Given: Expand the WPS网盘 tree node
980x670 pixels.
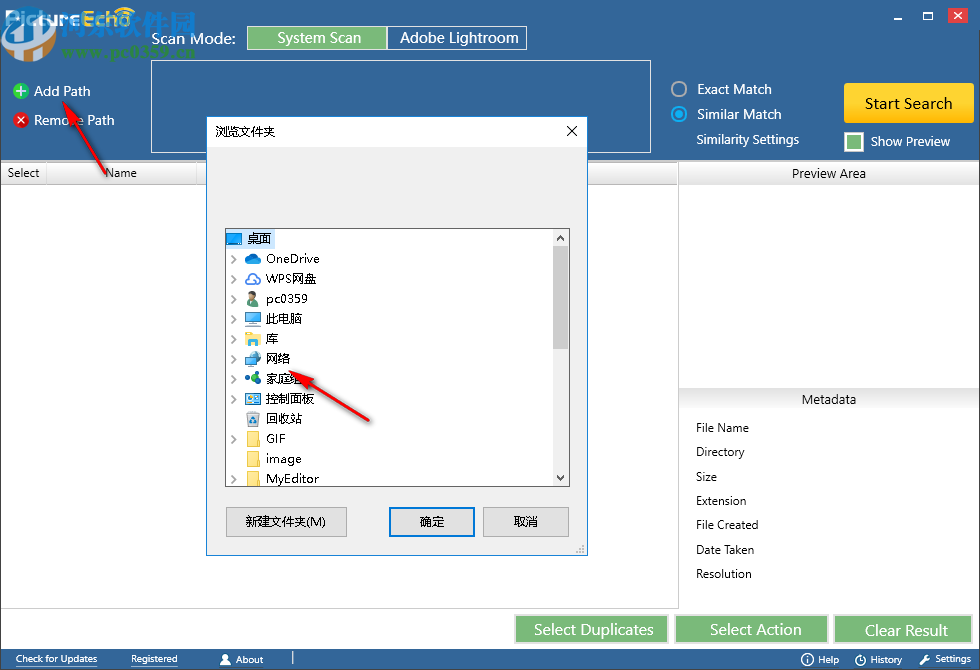Looking at the screenshot, I should tap(234, 279).
